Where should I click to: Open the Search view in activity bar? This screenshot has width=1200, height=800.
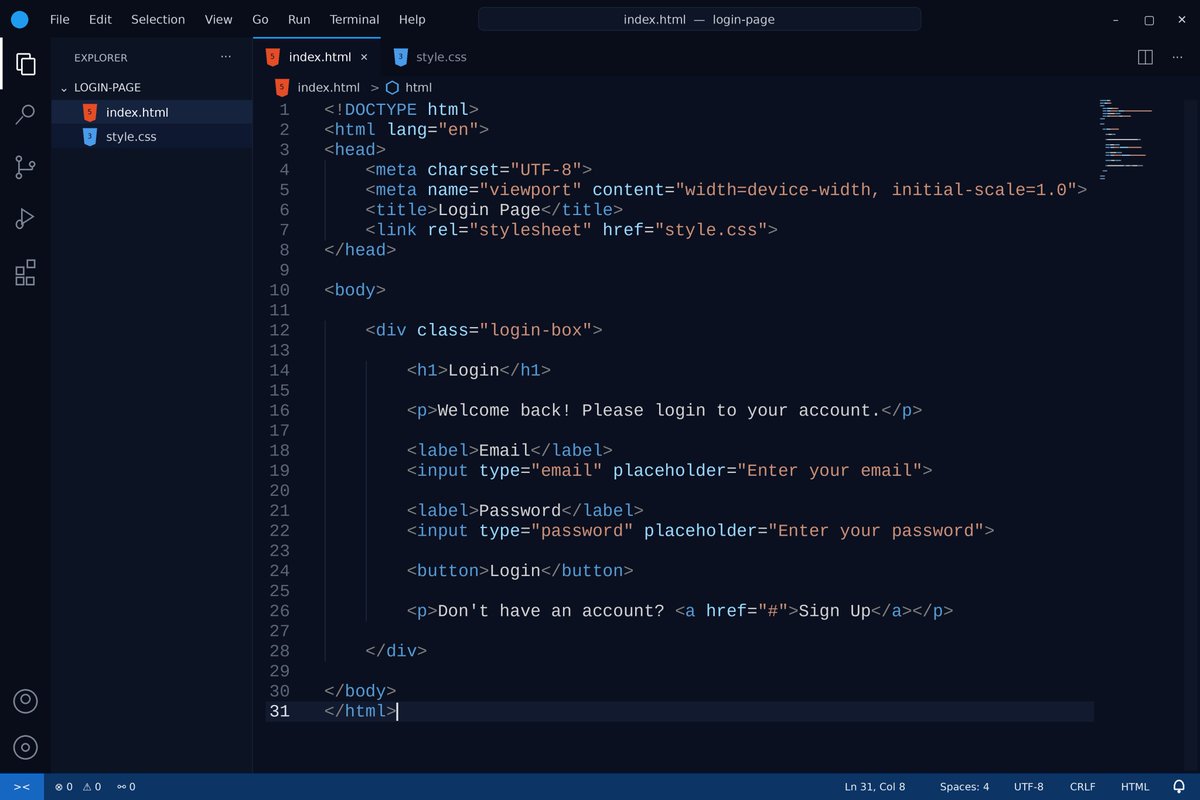pos(25,115)
